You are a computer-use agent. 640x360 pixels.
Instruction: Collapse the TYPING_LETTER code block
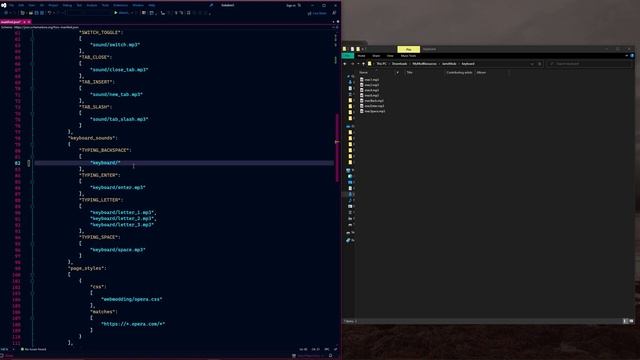tap(32, 207)
